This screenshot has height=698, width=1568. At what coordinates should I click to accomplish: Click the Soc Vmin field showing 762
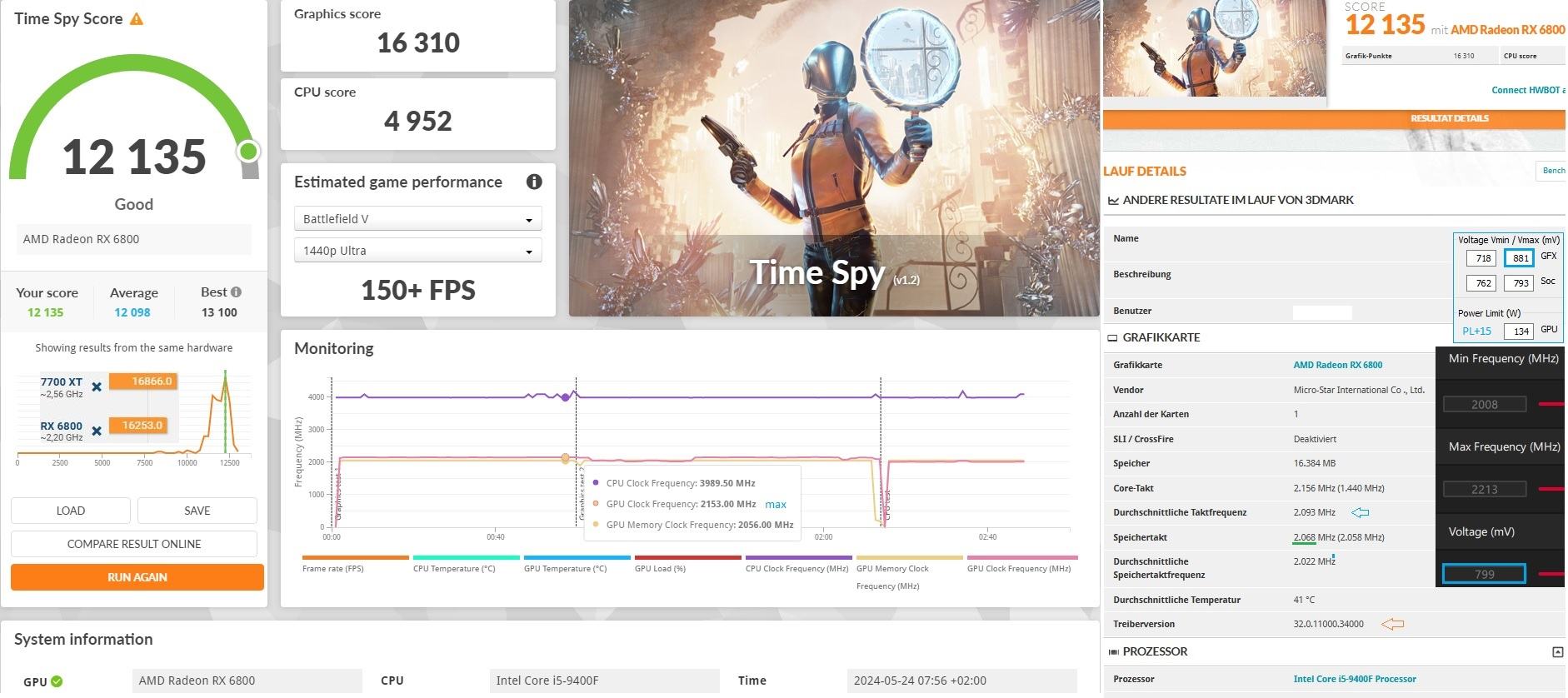(x=1483, y=283)
